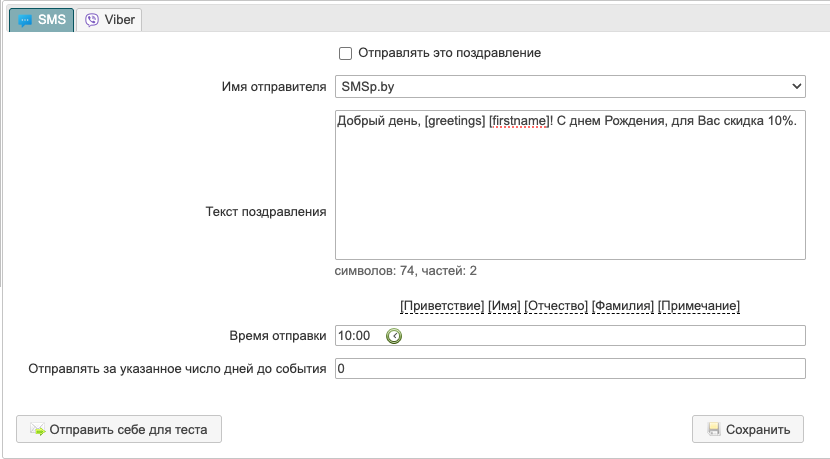Click the purple Viber logo icon
The height and width of the screenshot is (459, 830).
tap(93, 19)
